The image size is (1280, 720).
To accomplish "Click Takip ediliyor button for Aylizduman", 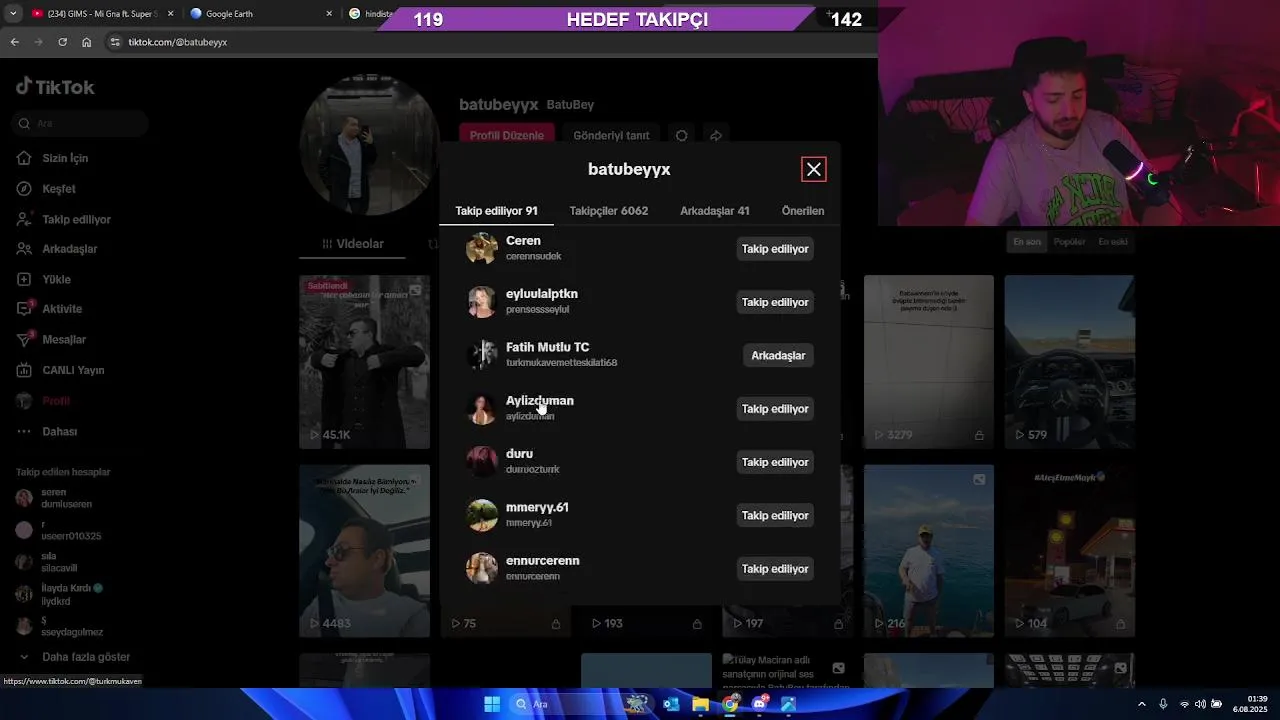I will [775, 409].
